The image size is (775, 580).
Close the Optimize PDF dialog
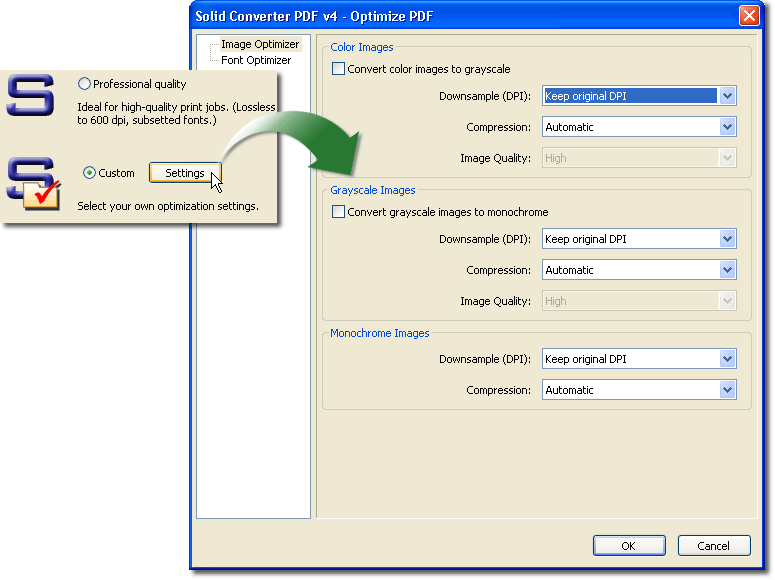[749, 16]
